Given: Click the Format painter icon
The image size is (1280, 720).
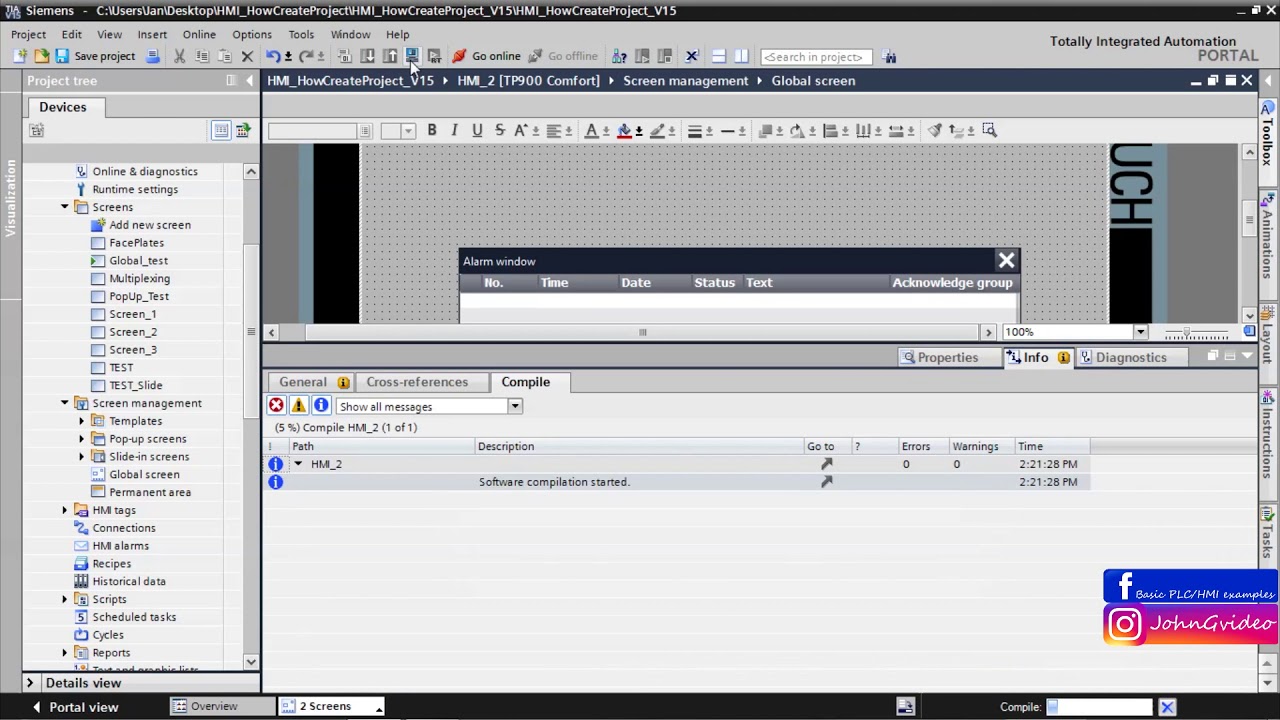Looking at the screenshot, I should [935, 130].
